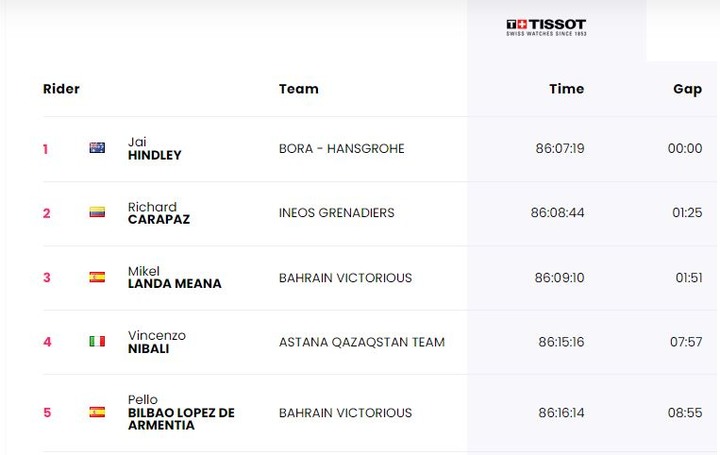The image size is (720, 455).
Task: Open the INEOS GRENADIERS team link
Action: pyautogui.click(x=337, y=213)
